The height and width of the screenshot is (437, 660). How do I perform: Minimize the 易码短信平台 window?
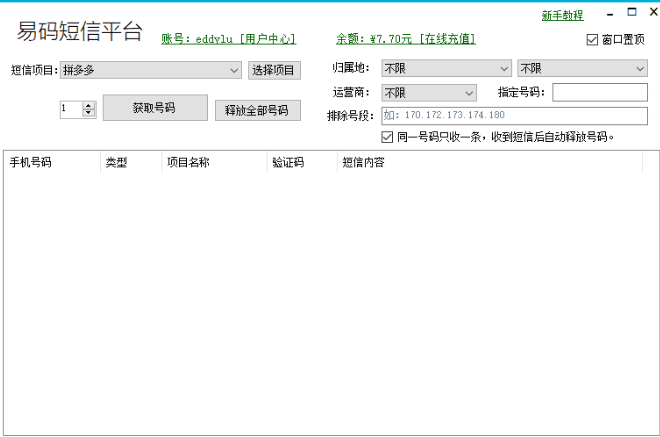(x=610, y=14)
